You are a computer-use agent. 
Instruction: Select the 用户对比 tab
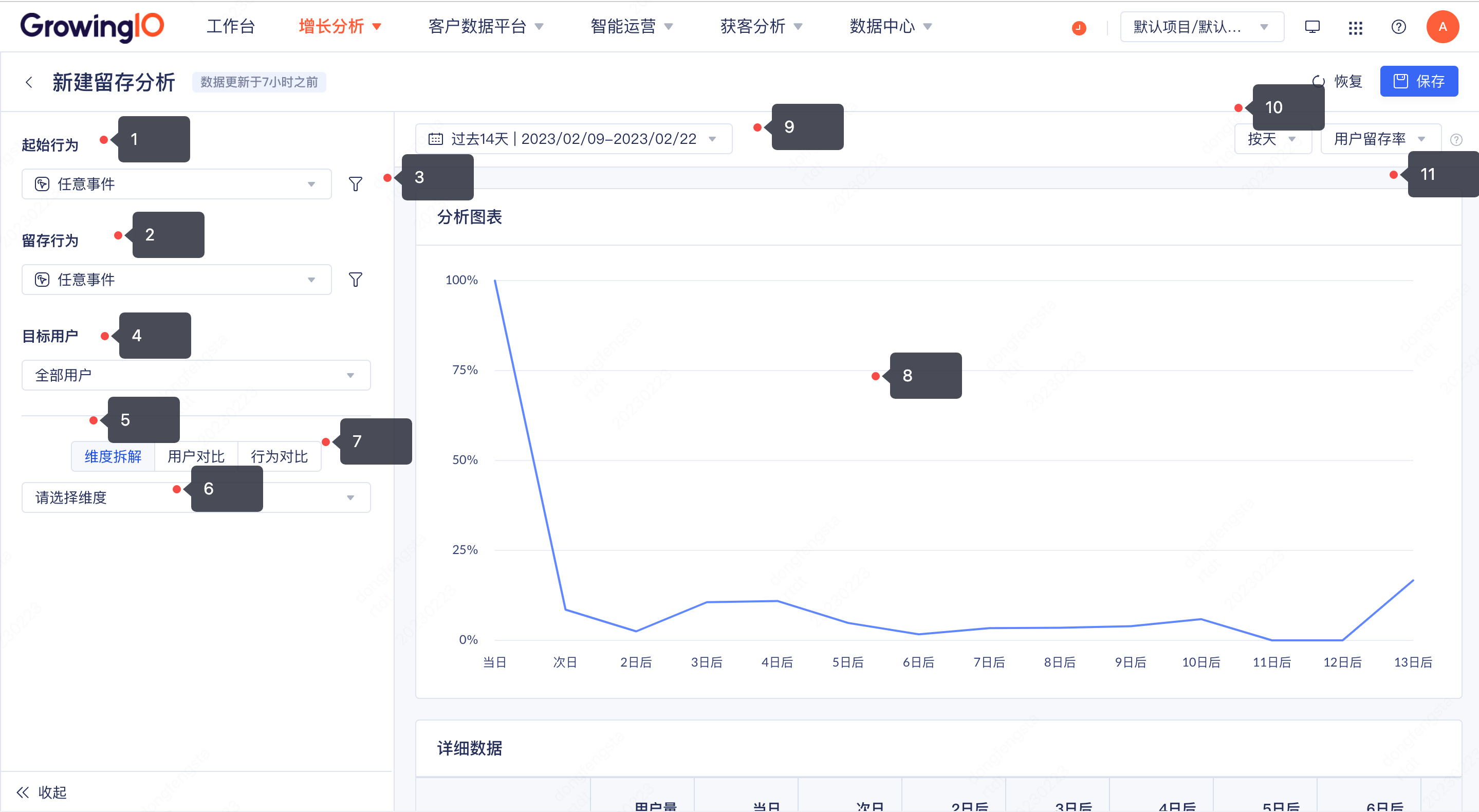[196, 456]
